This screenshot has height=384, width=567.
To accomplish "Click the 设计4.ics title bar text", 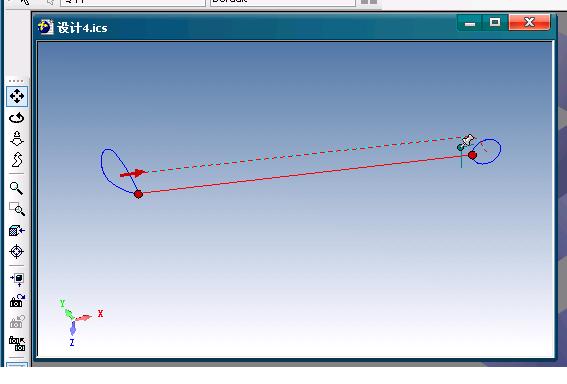I will [82, 28].
